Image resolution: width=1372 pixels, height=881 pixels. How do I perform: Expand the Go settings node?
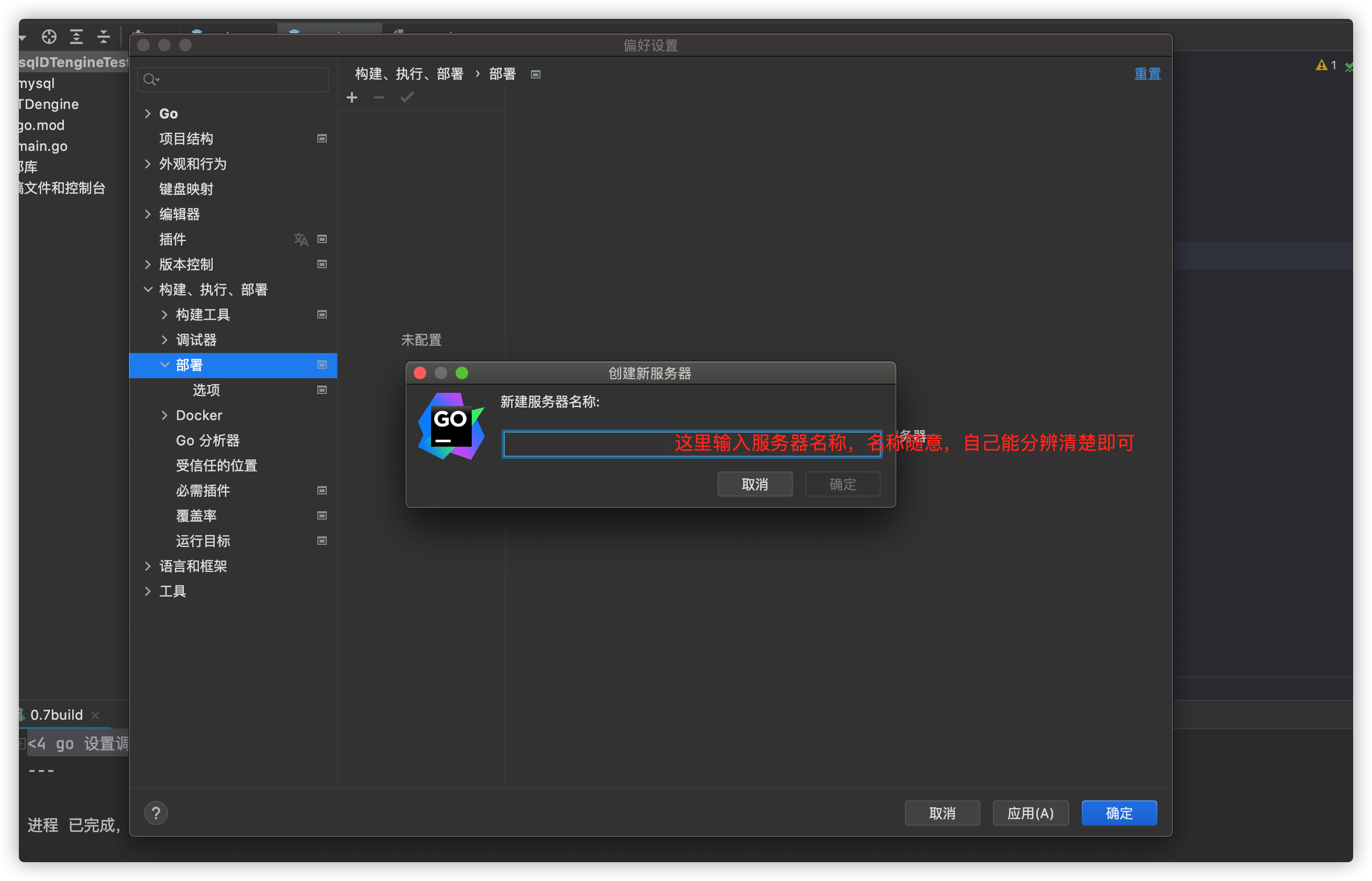click(x=148, y=114)
